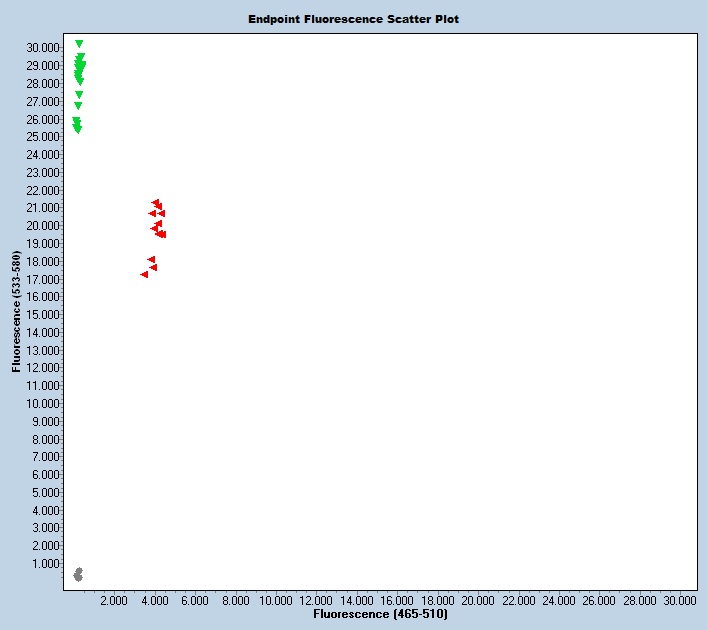Select the rightmost red triangle near 19.500
Image resolution: width=707 pixels, height=630 pixels.
tap(162, 235)
